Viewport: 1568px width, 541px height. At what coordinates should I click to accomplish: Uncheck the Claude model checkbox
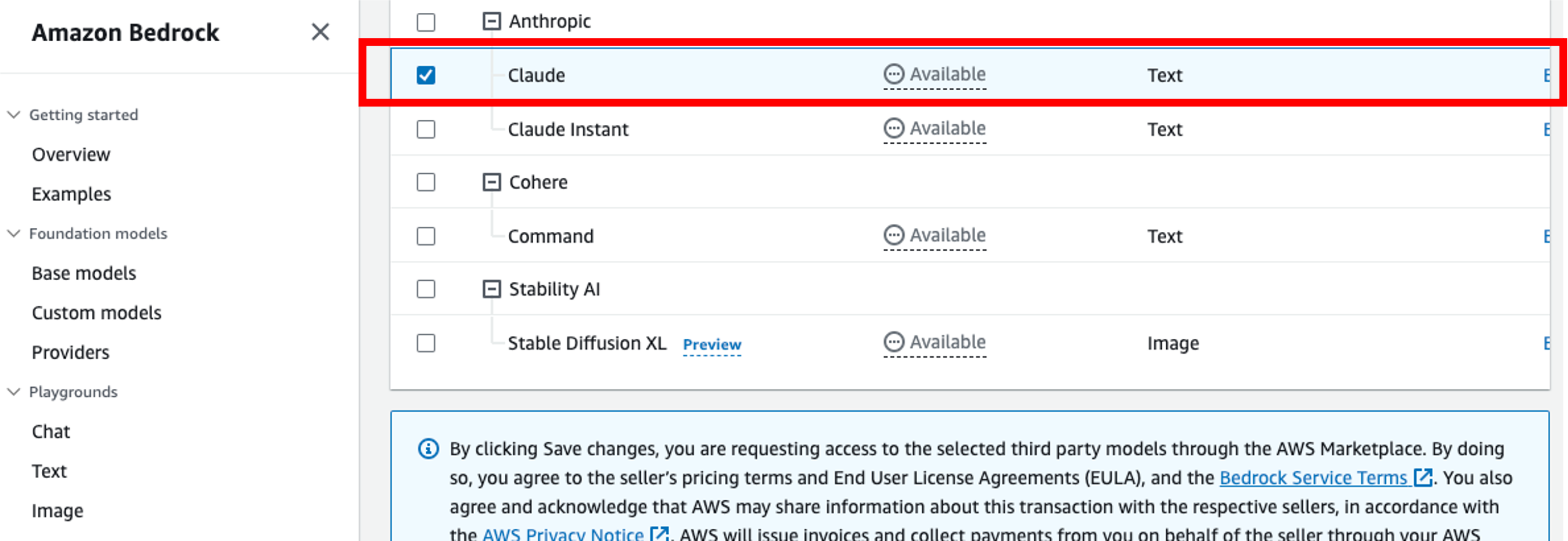coord(426,75)
